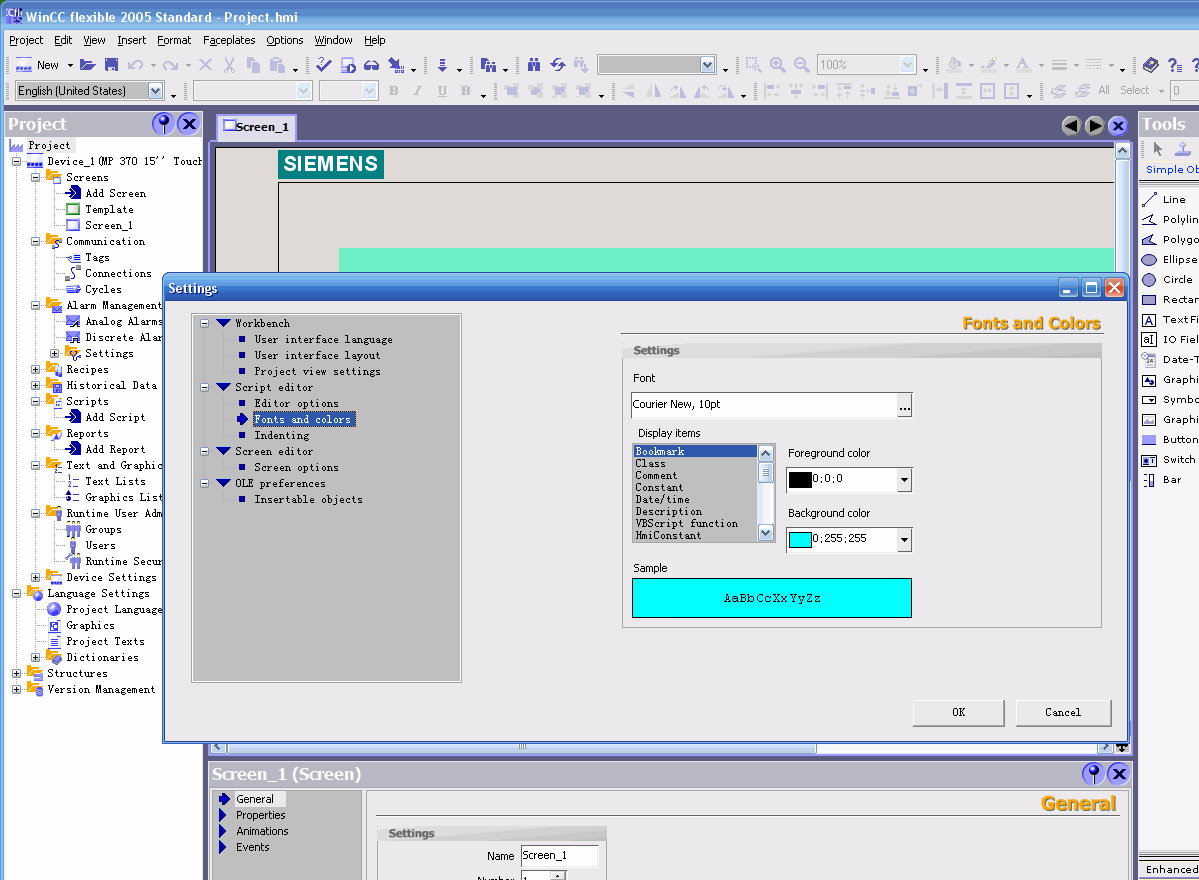Viewport: 1199px width, 880px height.
Task: Run the consistency check checkmark icon
Action: click(323, 65)
